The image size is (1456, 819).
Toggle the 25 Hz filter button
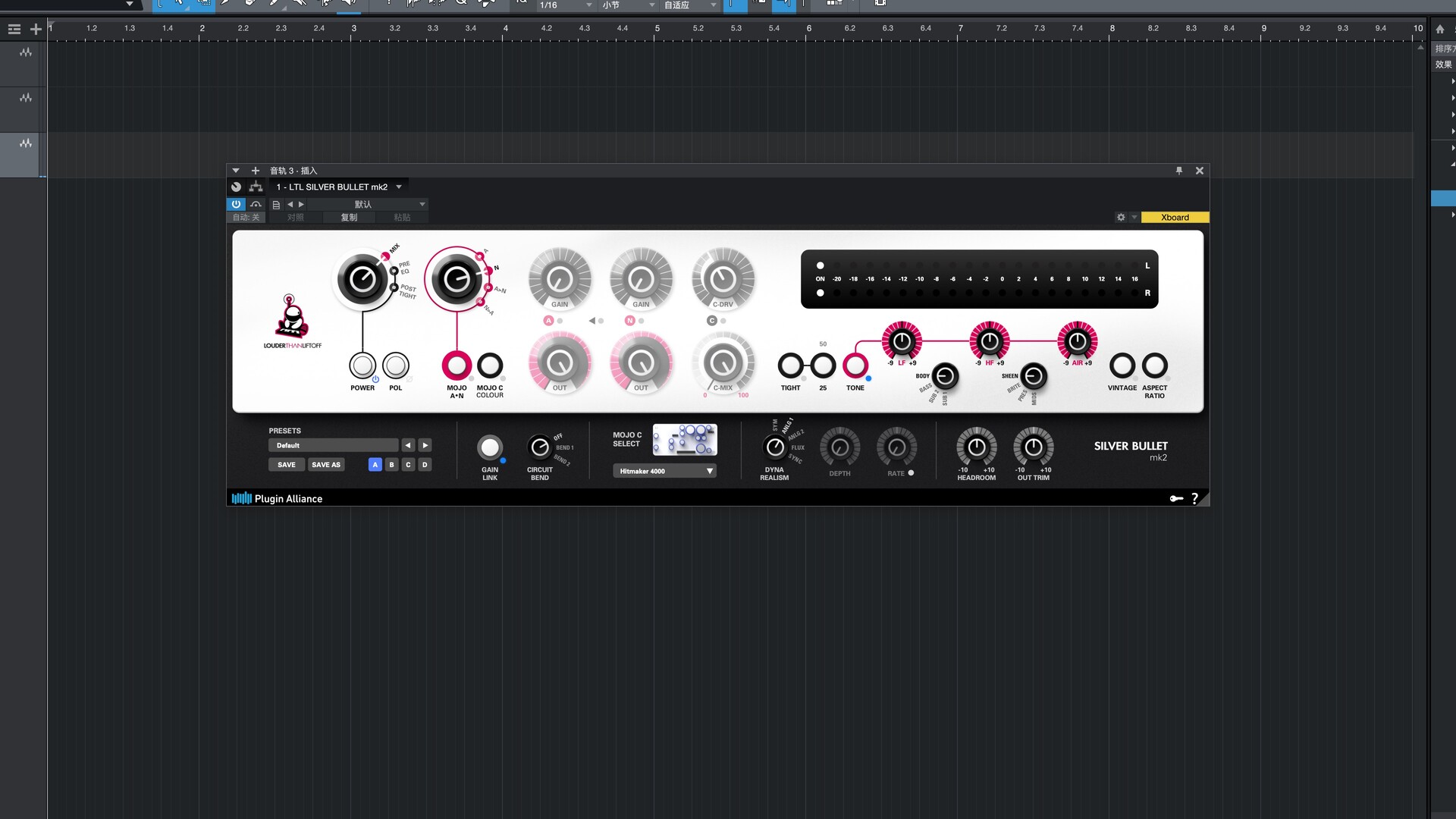pyautogui.click(x=823, y=366)
